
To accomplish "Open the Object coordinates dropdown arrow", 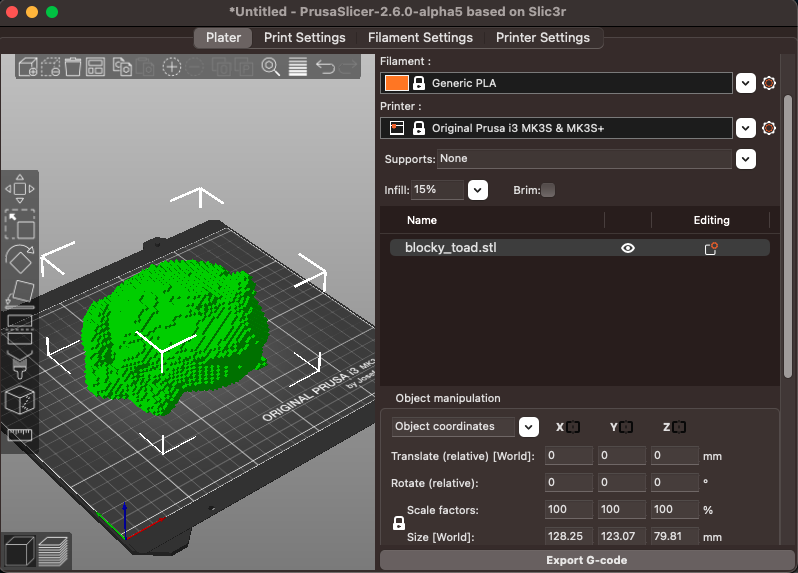I will click(x=529, y=427).
